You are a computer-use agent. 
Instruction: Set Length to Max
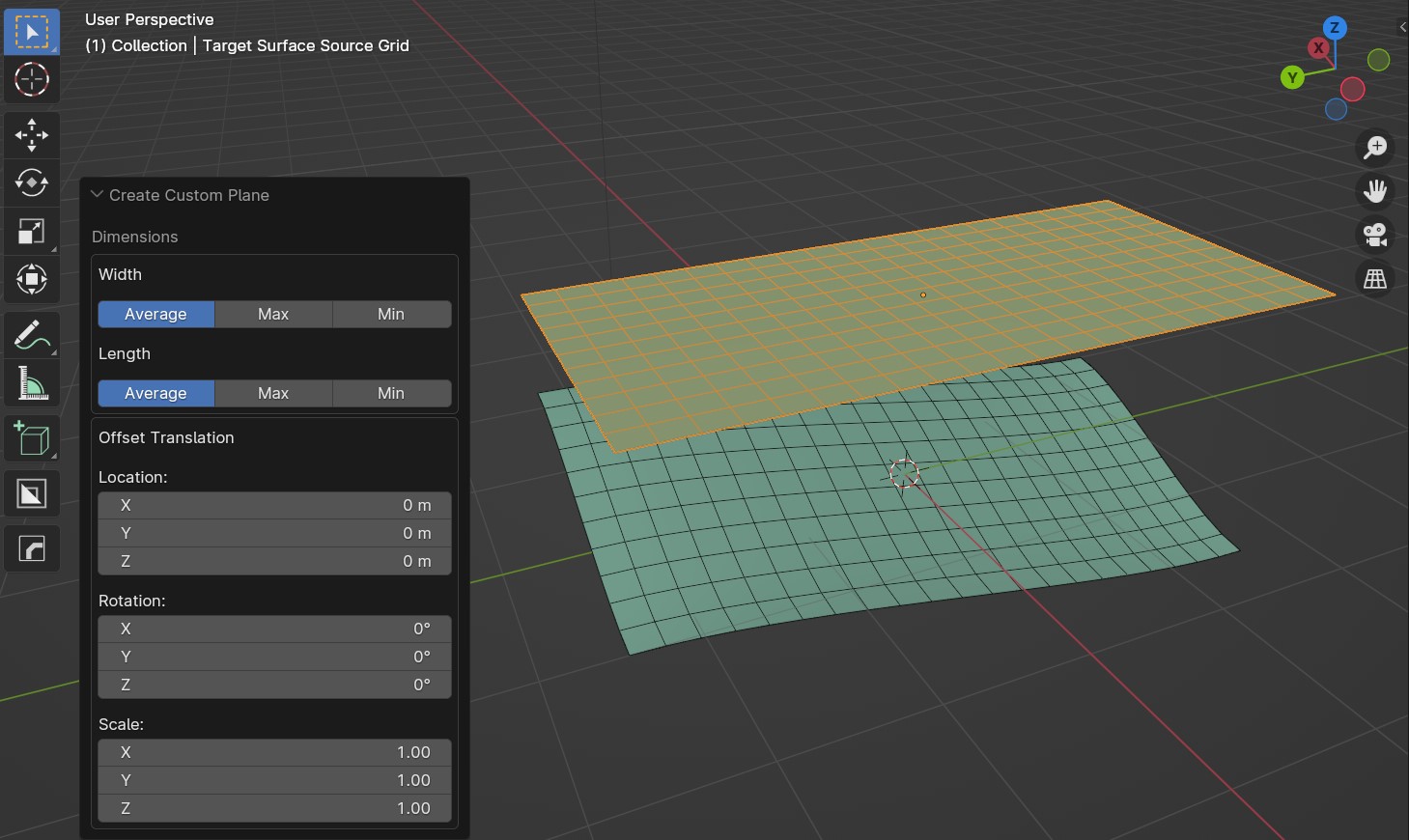click(273, 393)
